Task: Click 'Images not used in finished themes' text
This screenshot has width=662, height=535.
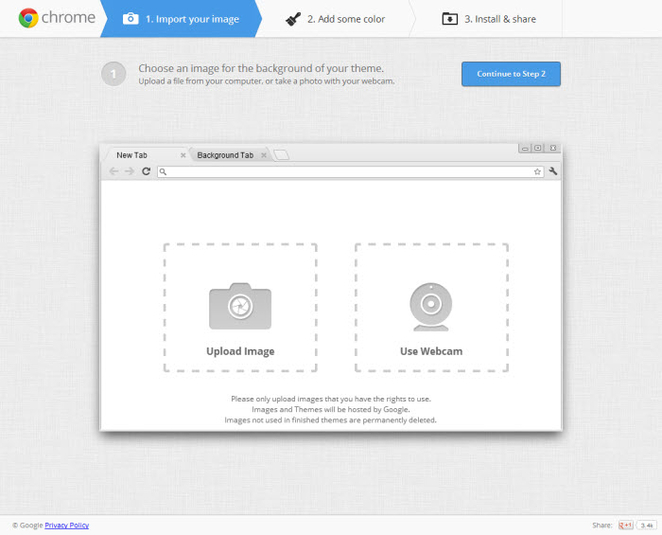Action: point(331,420)
